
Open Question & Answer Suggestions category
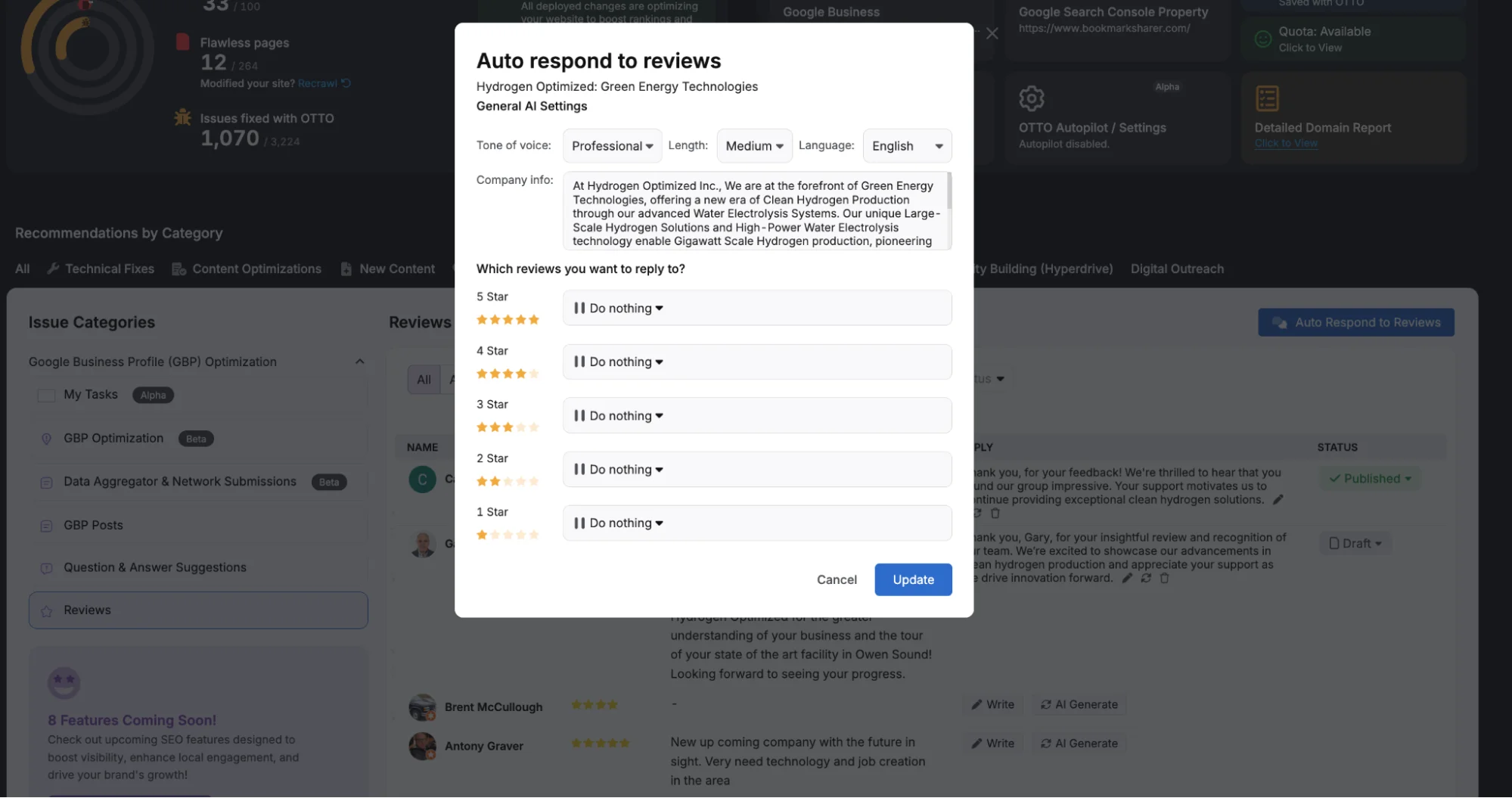[155, 567]
